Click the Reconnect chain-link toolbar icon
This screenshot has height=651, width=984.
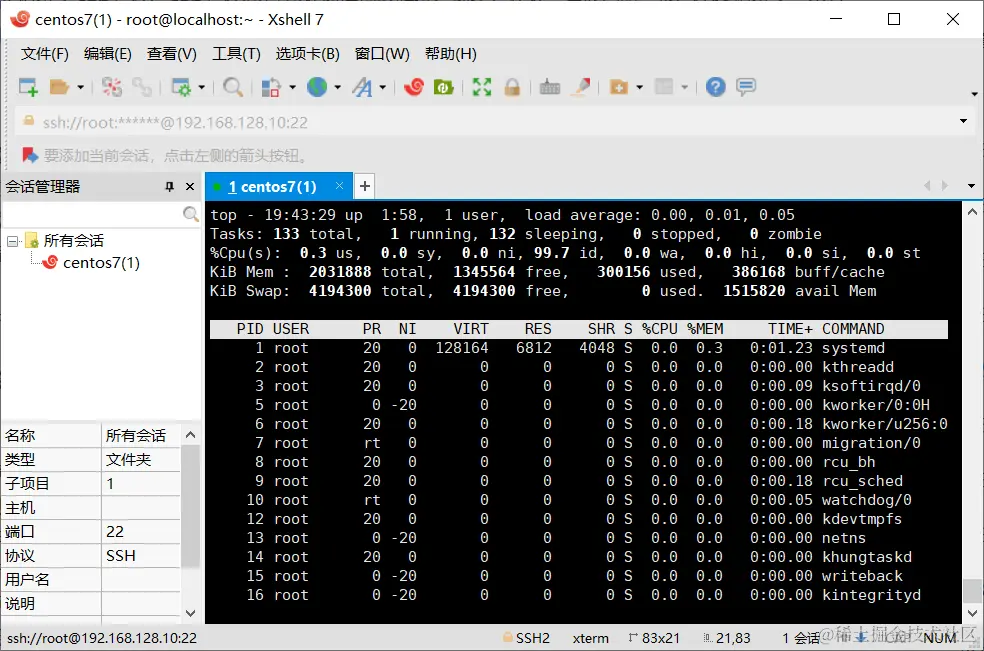142,87
